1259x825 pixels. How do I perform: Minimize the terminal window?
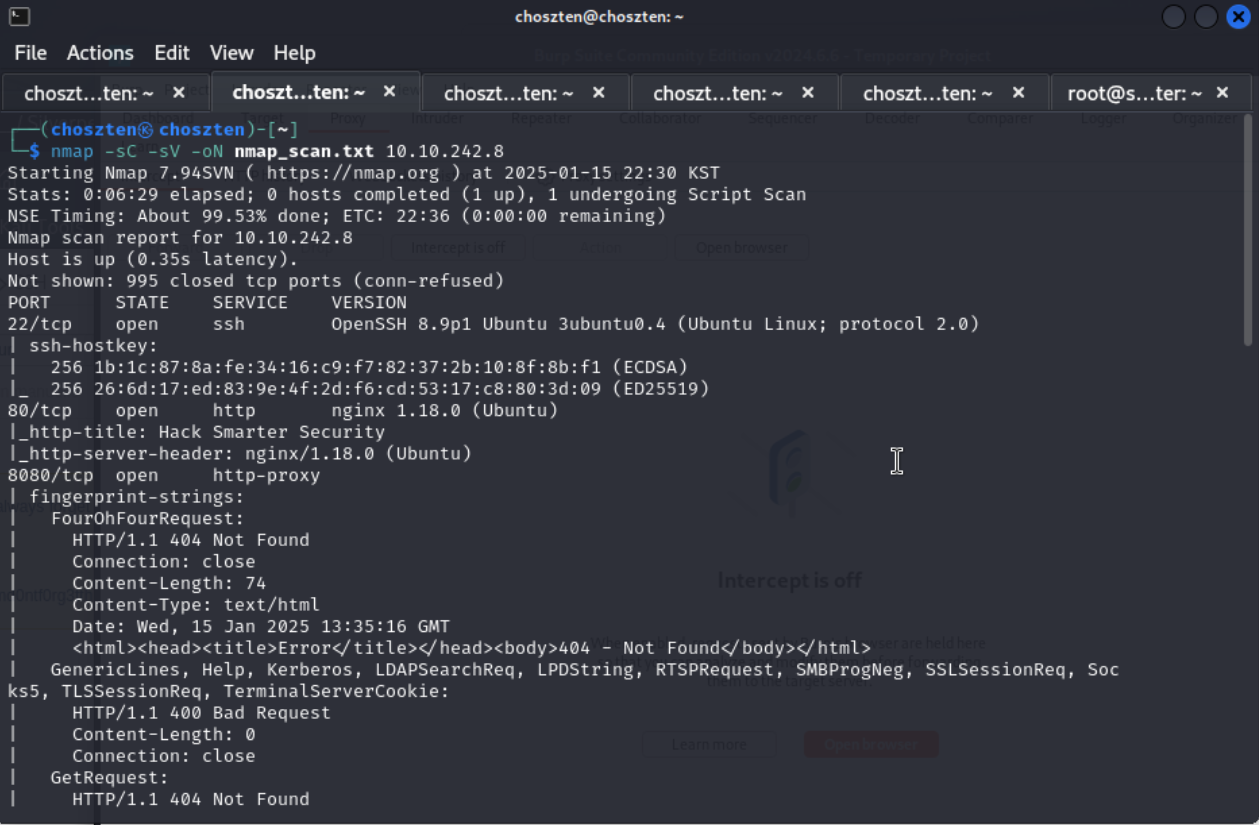[1174, 17]
